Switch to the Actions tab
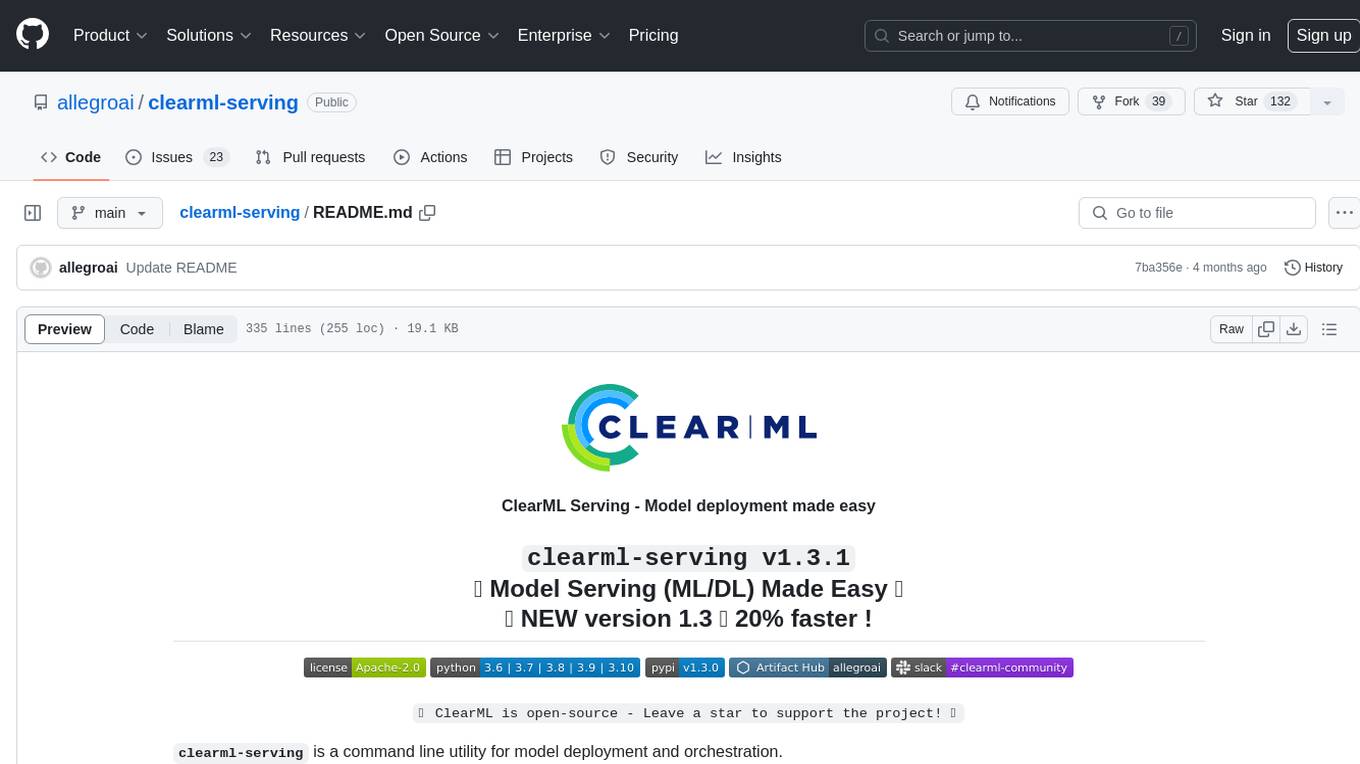Screen dimensions: 1360x764 [430, 157]
